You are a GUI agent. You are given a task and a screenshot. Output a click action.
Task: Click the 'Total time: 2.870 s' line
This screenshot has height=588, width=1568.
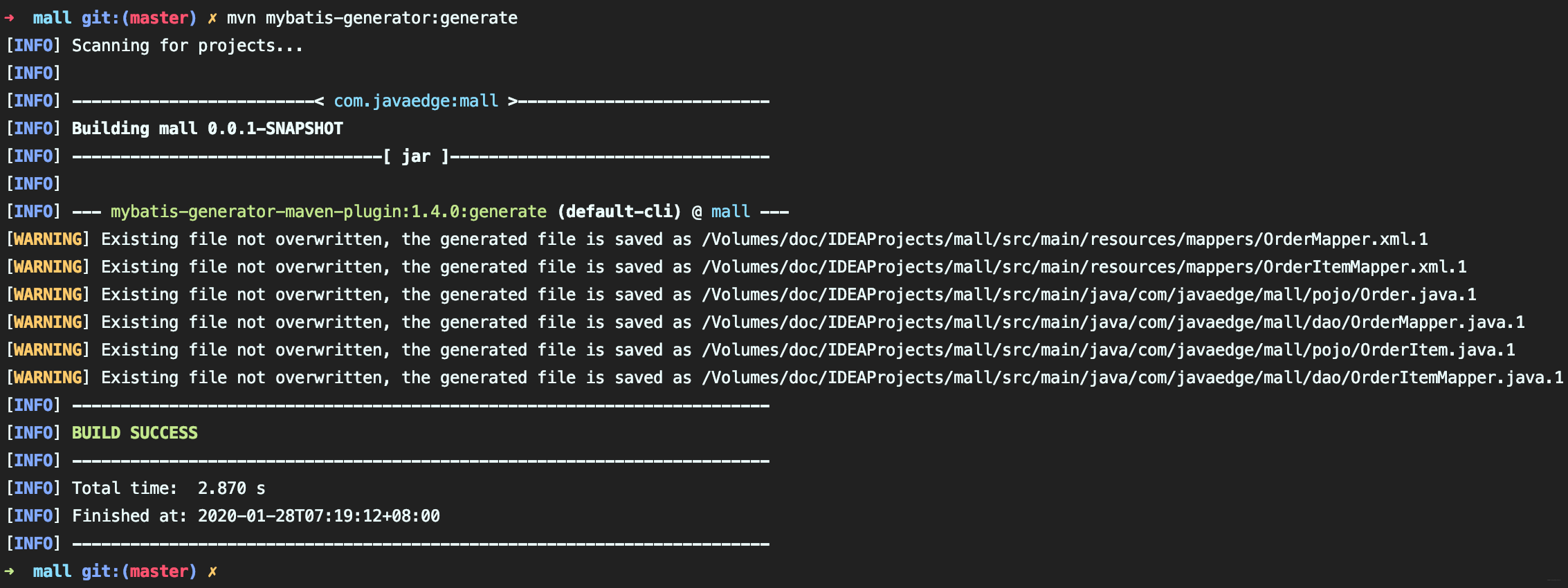point(169,488)
